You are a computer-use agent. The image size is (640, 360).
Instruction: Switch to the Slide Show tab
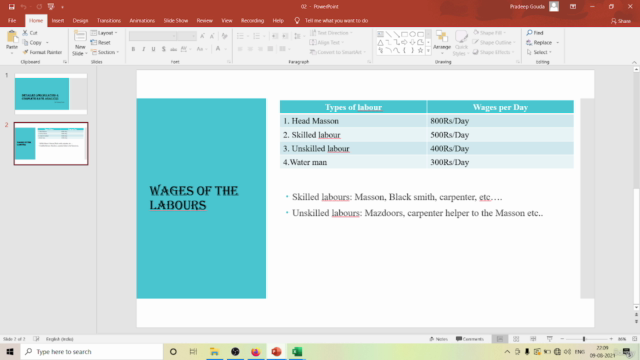pos(176,20)
